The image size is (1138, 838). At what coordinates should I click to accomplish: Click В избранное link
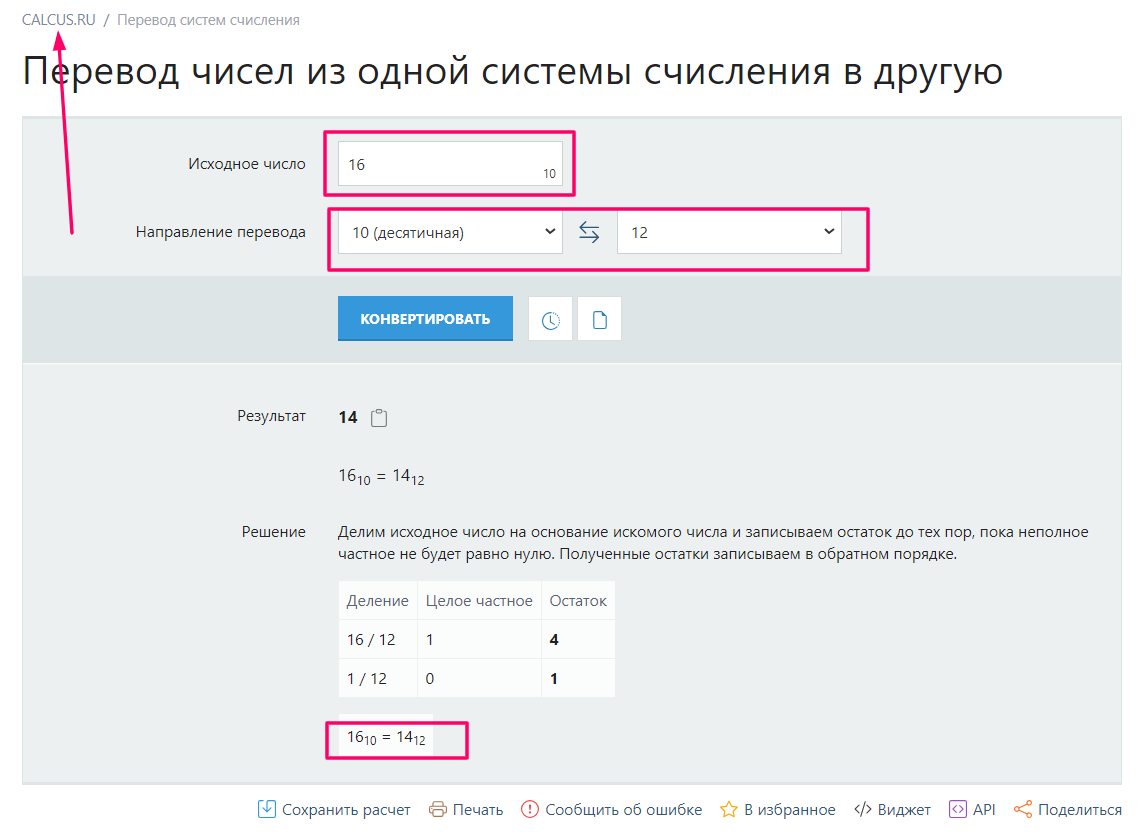(x=790, y=810)
